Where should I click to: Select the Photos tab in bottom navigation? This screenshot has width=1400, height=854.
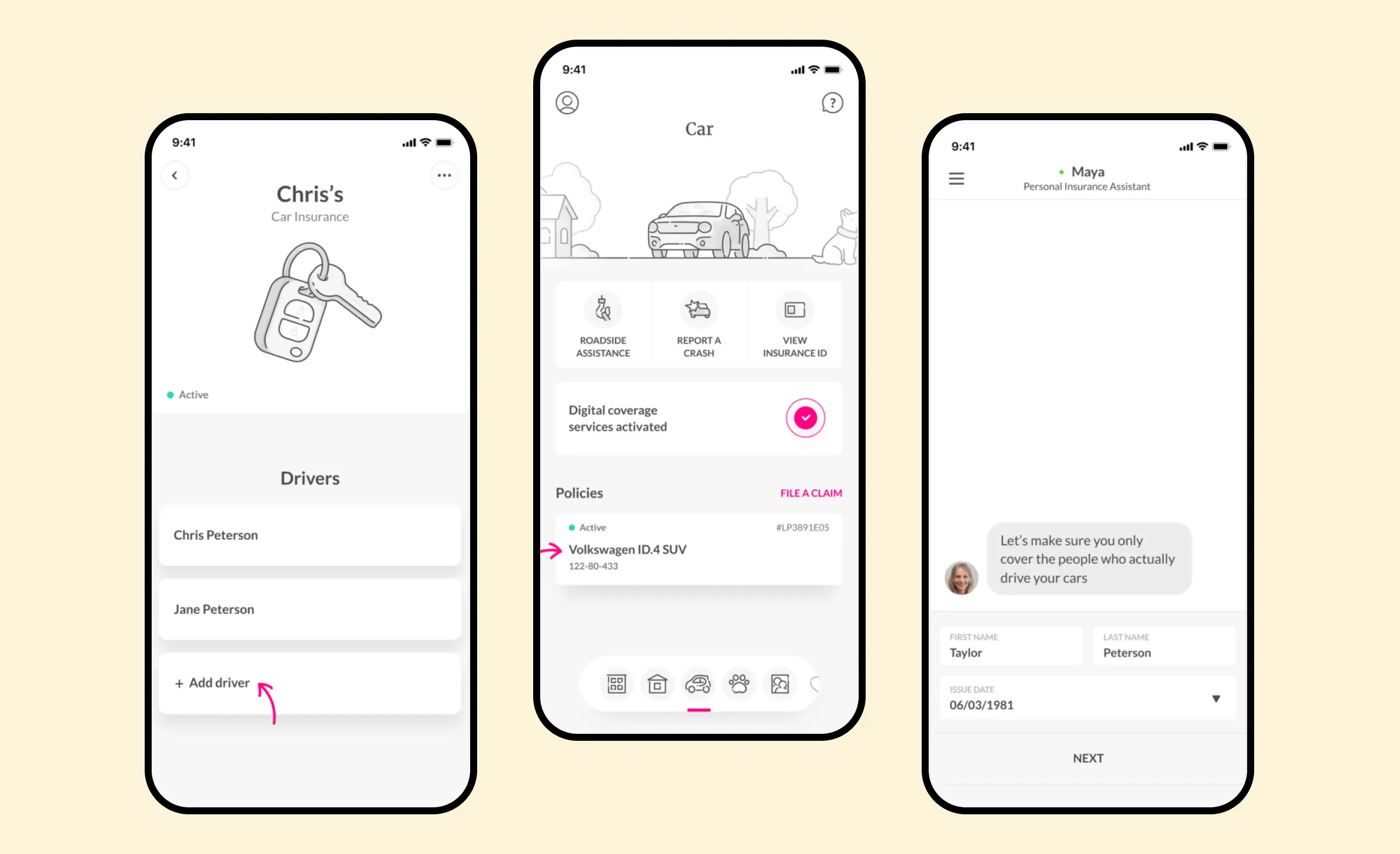tap(779, 684)
